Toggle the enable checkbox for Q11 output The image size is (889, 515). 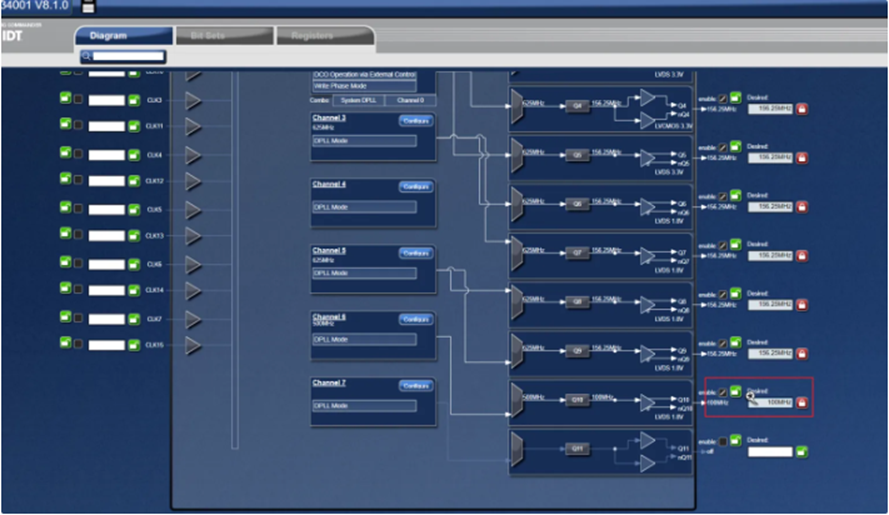[x=721, y=440]
